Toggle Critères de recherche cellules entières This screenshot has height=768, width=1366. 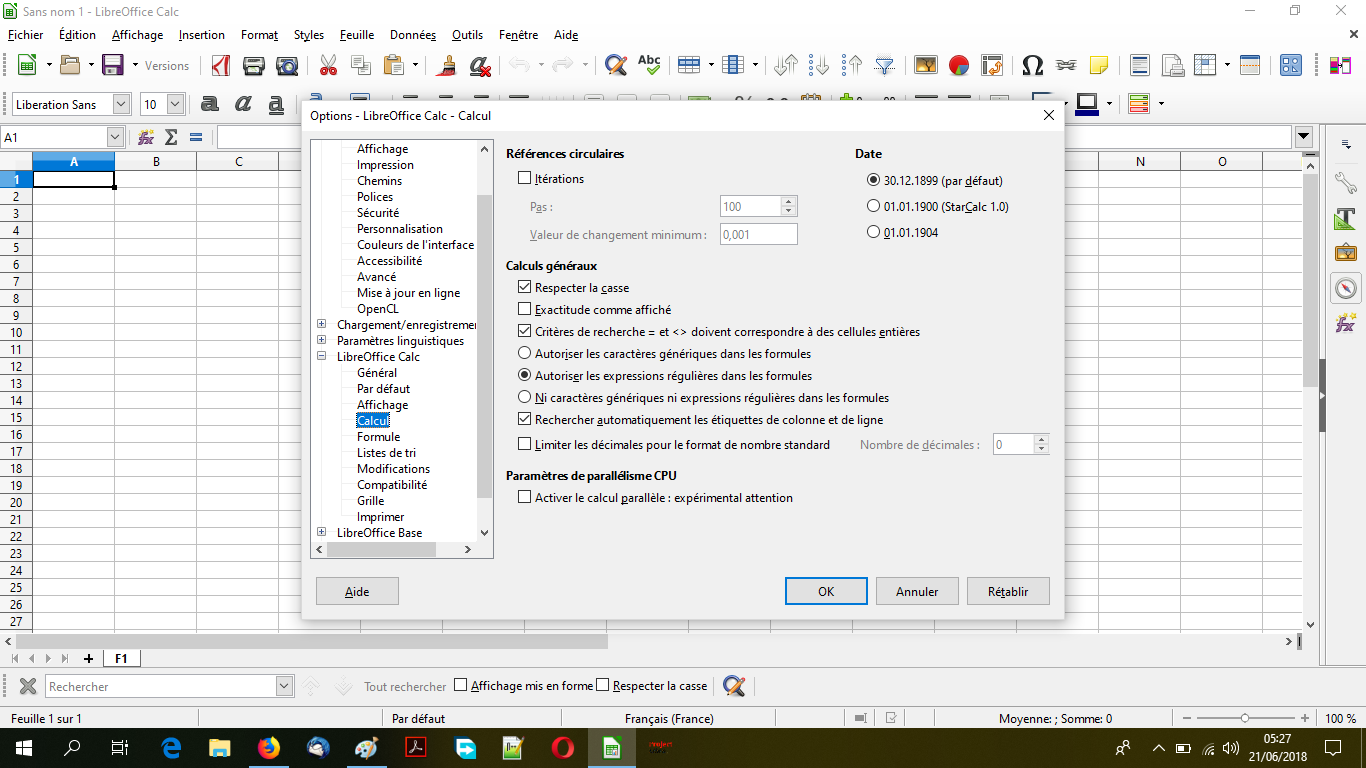[x=525, y=331]
